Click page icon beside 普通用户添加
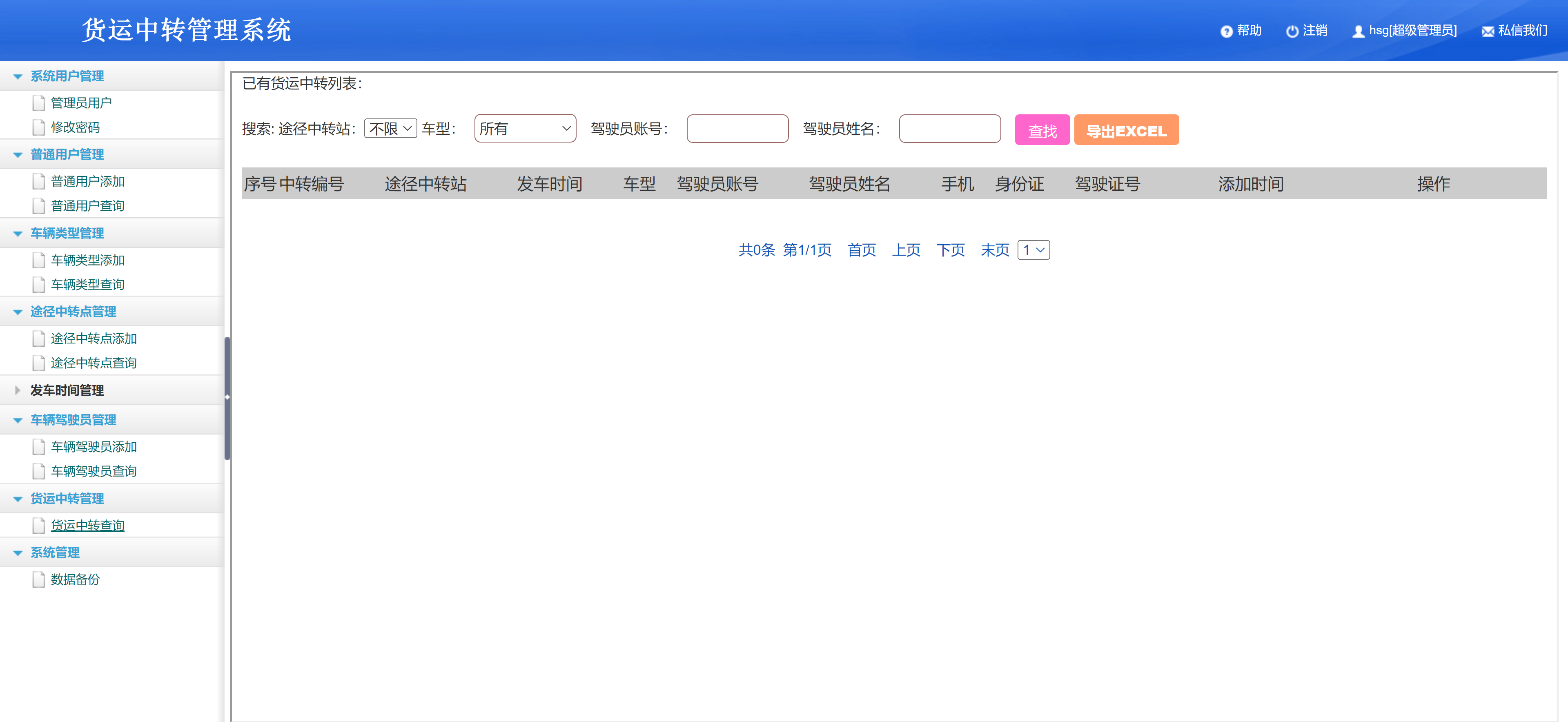This screenshot has width=1568, height=722. [38, 181]
